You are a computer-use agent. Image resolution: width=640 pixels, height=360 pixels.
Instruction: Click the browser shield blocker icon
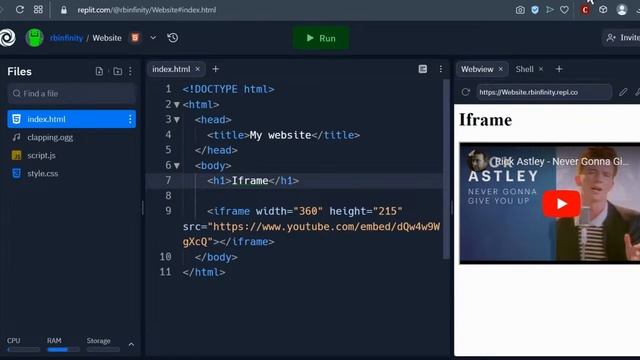tap(535, 10)
